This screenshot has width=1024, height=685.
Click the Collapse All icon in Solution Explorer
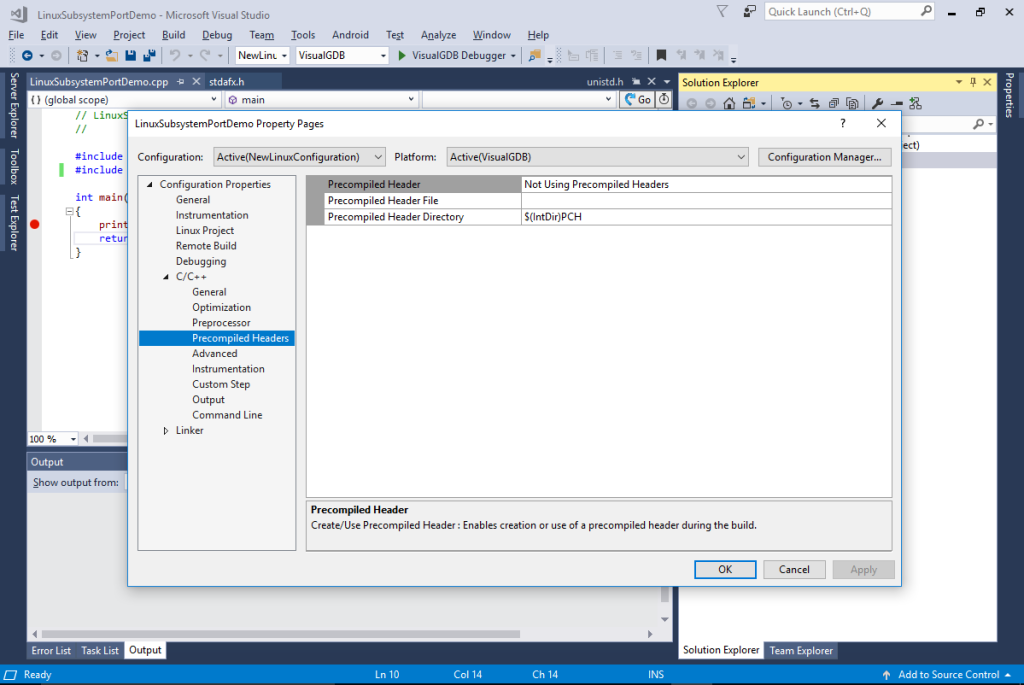[x=834, y=103]
